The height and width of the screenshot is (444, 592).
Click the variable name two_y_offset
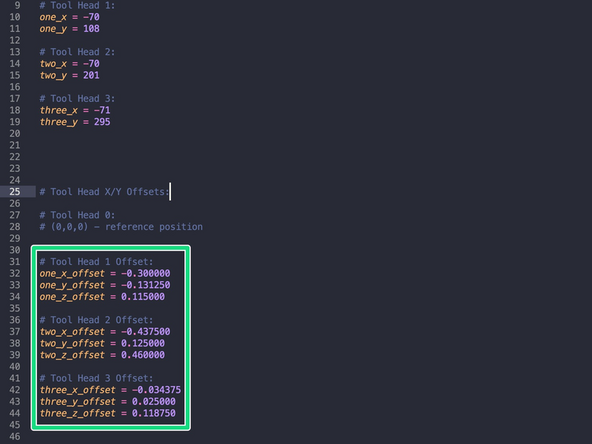72,343
